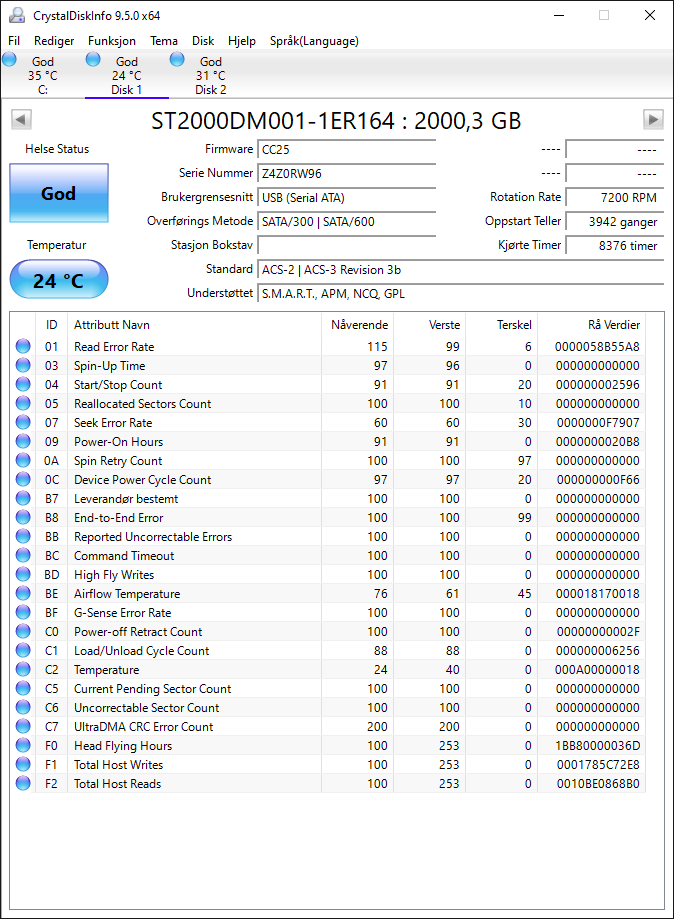Click the 24 °C temperature button
The height and width of the screenshot is (919, 674).
(59, 280)
